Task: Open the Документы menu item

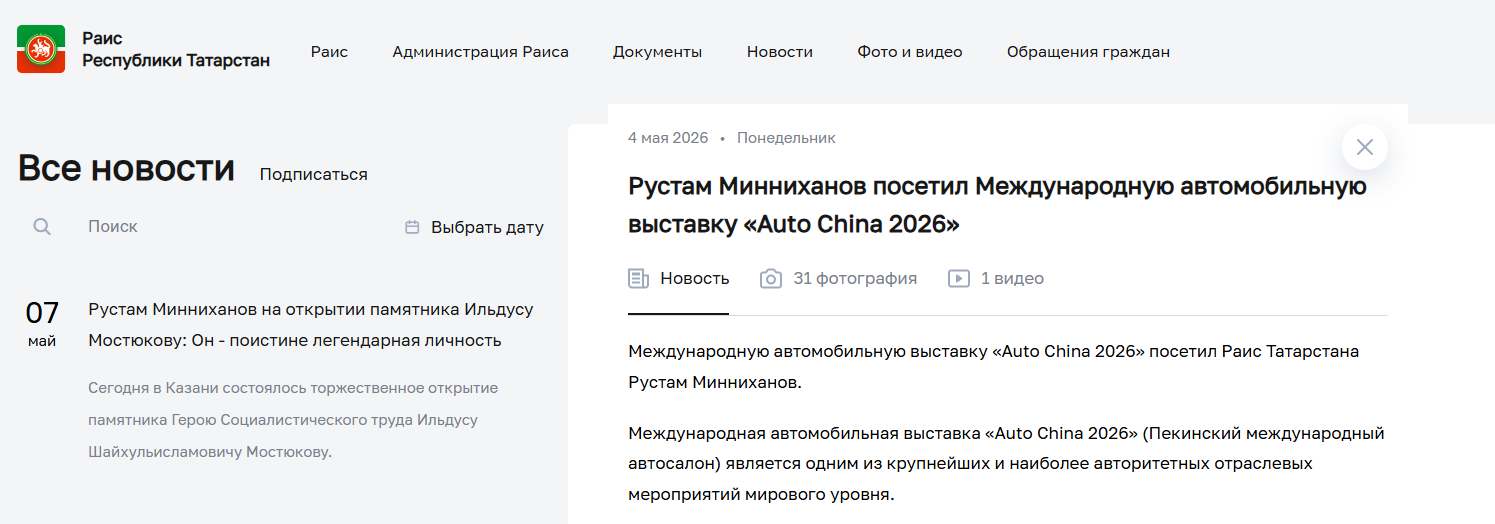Action: (x=658, y=52)
